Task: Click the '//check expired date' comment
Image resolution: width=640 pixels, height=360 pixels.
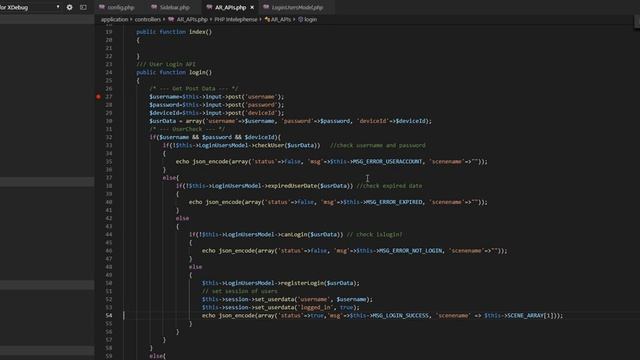Action: point(389,186)
